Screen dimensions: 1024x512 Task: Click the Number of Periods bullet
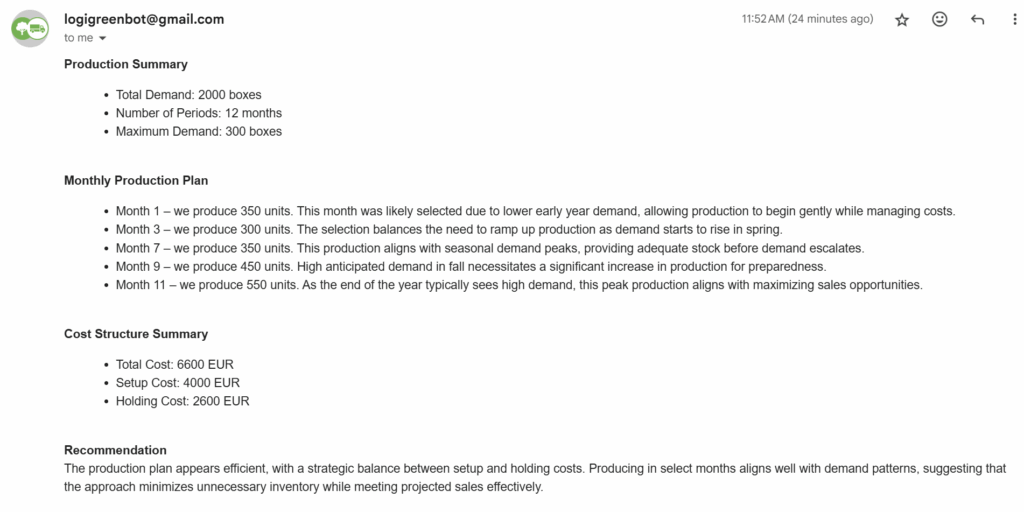(198, 113)
